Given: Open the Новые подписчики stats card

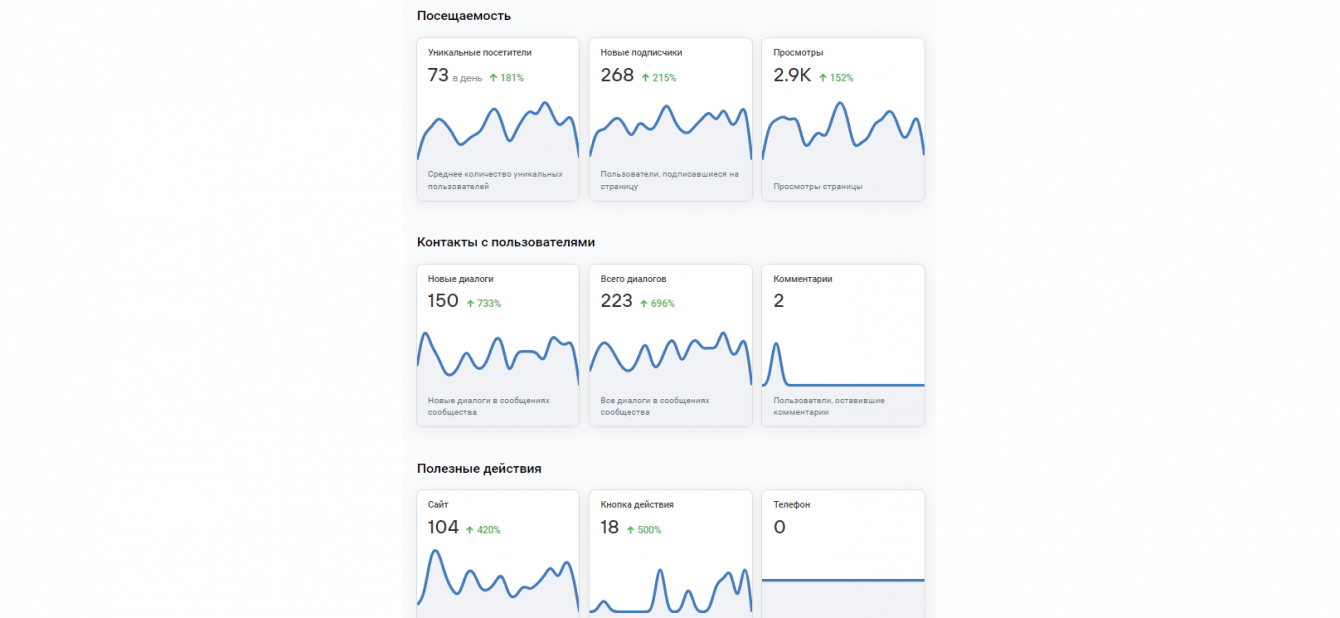Looking at the screenshot, I should [x=671, y=120].
